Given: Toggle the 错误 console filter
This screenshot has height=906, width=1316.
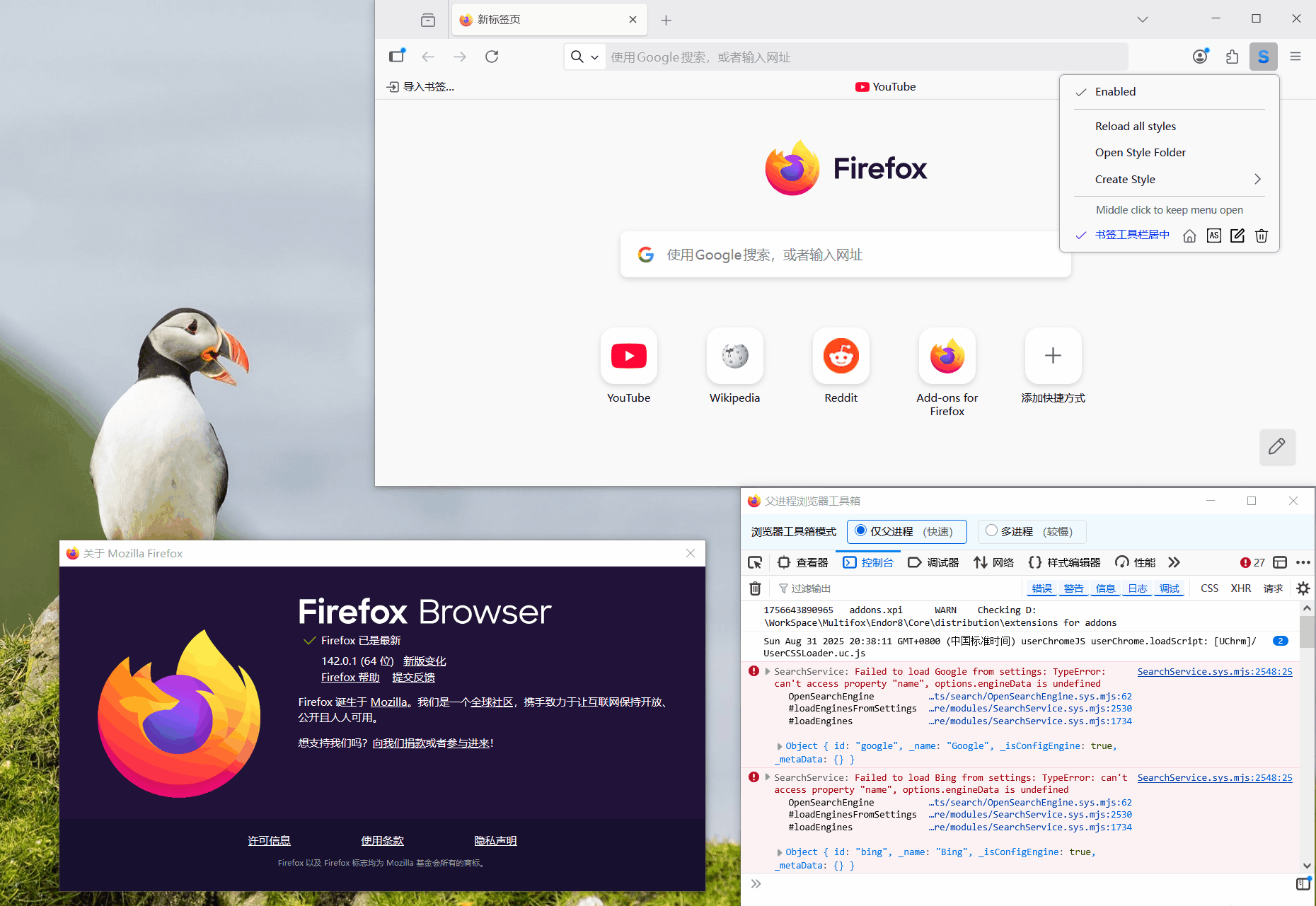Looking at the screenshot, I should 1041,588.
